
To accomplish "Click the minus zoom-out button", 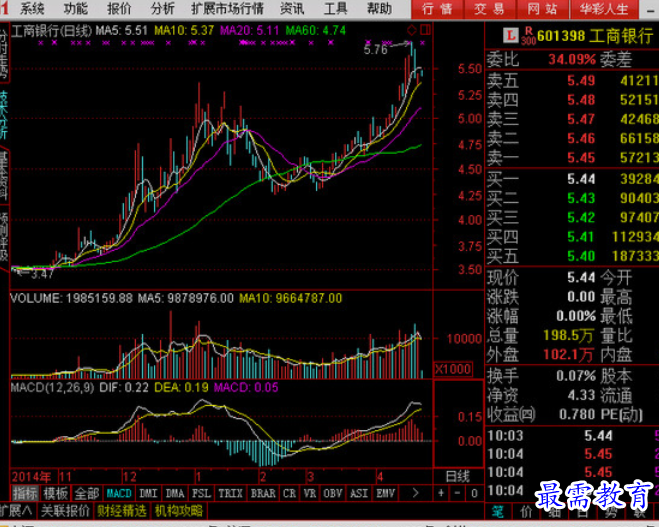I will (x=458, y=493).
